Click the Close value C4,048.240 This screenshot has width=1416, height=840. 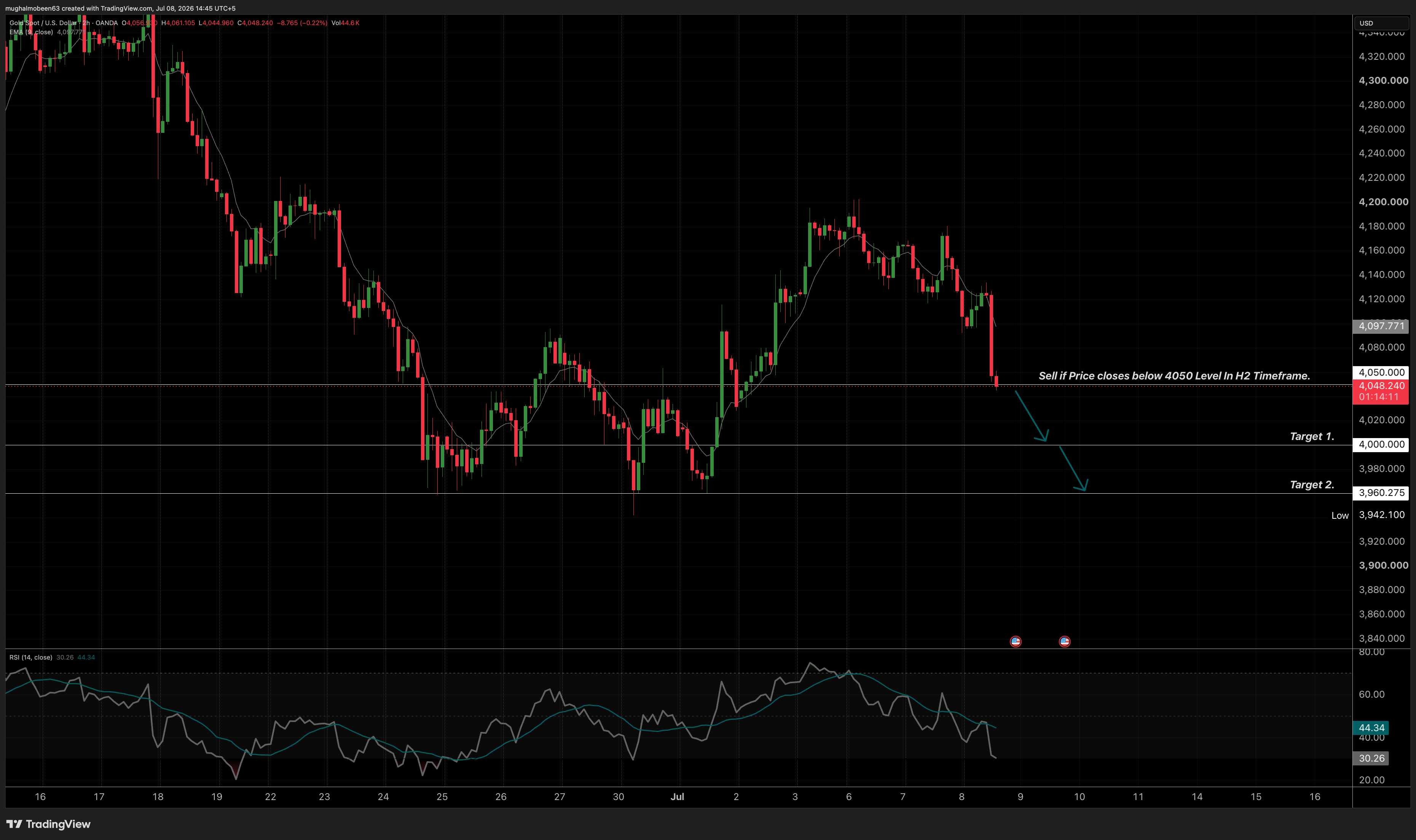(x=255, y=22)
